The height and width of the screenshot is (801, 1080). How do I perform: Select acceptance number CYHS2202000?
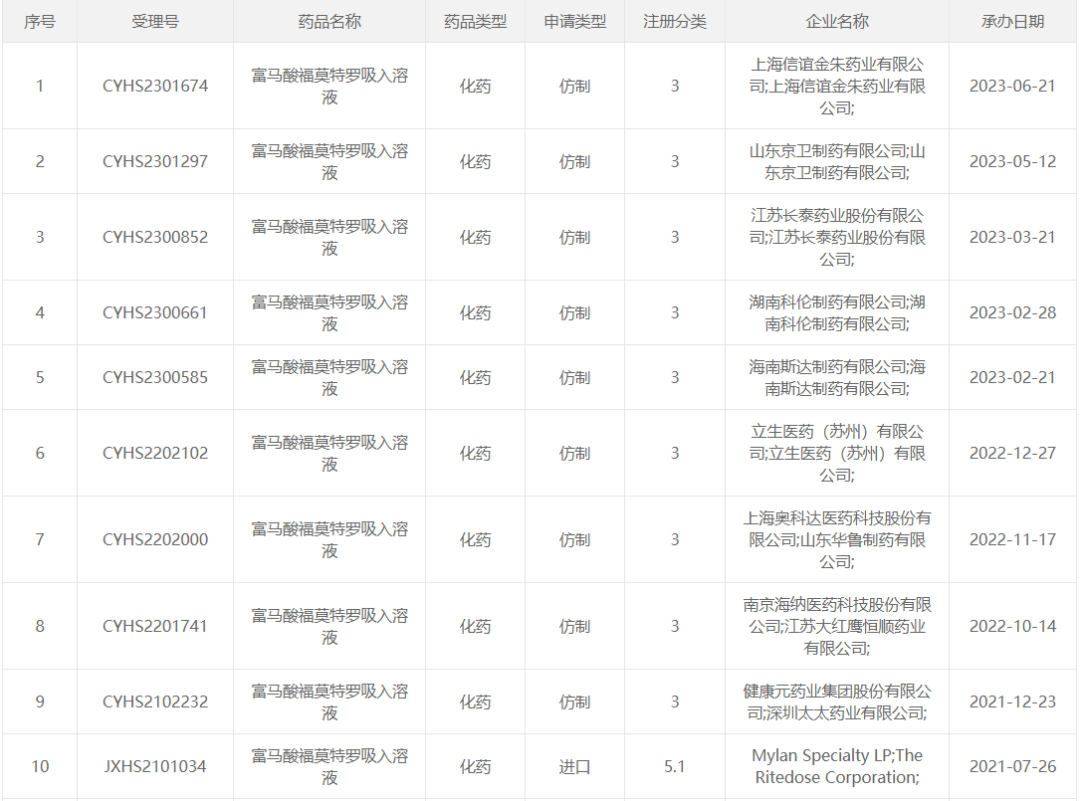coord(155,539)
